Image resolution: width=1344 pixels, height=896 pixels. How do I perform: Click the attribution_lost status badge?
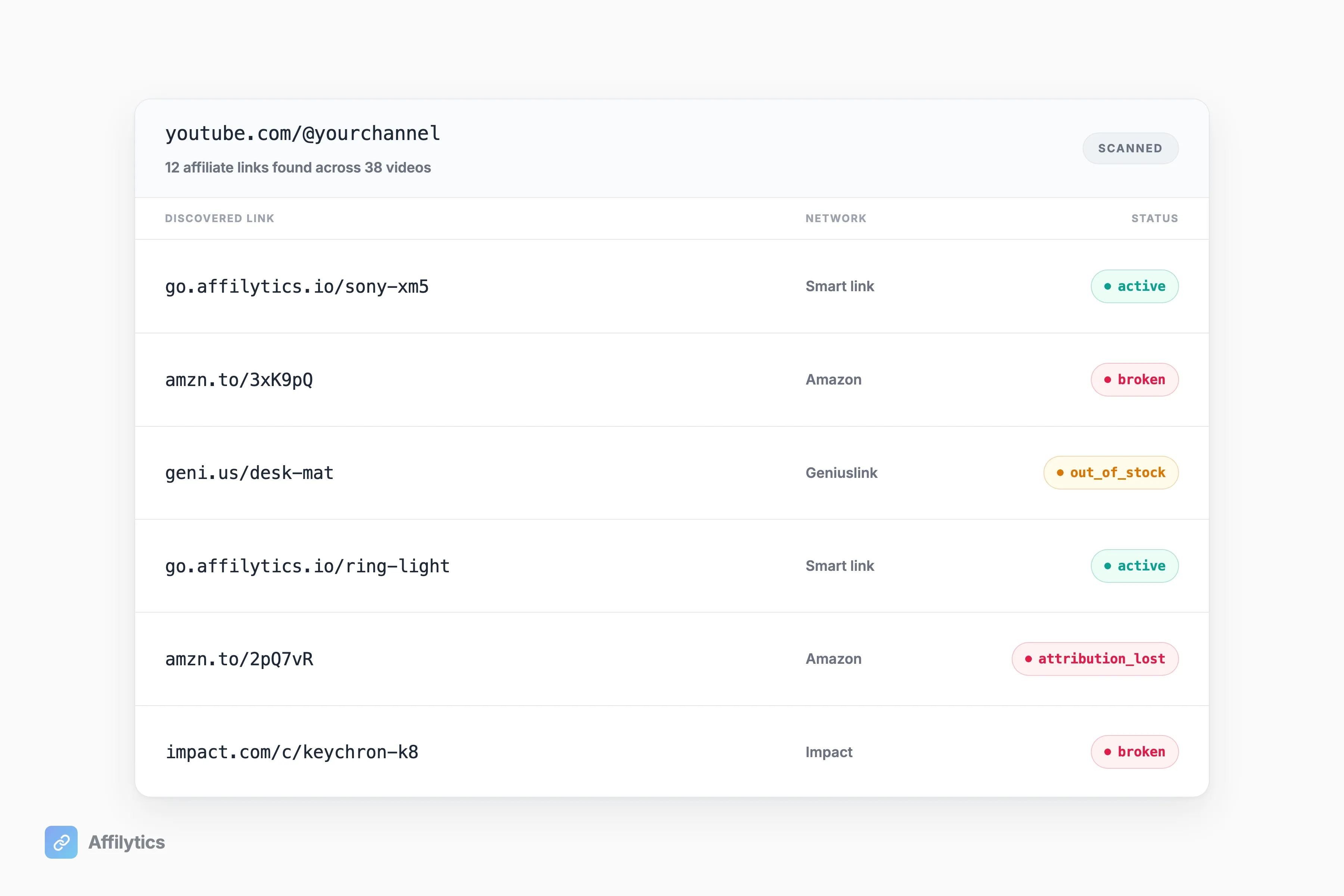pyautogui.click(x=1095, y=659)
